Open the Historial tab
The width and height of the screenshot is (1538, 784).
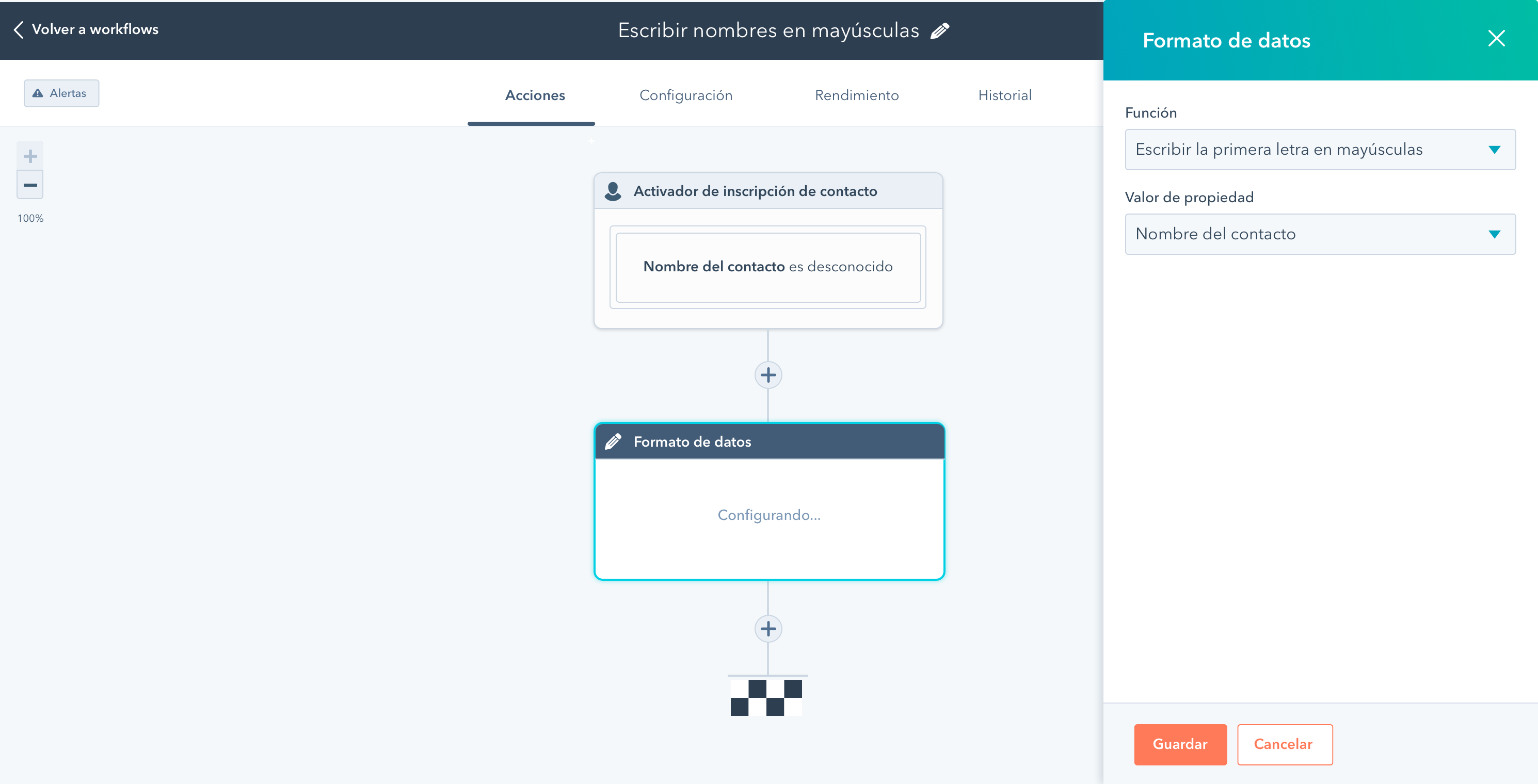pos(1005,95)
